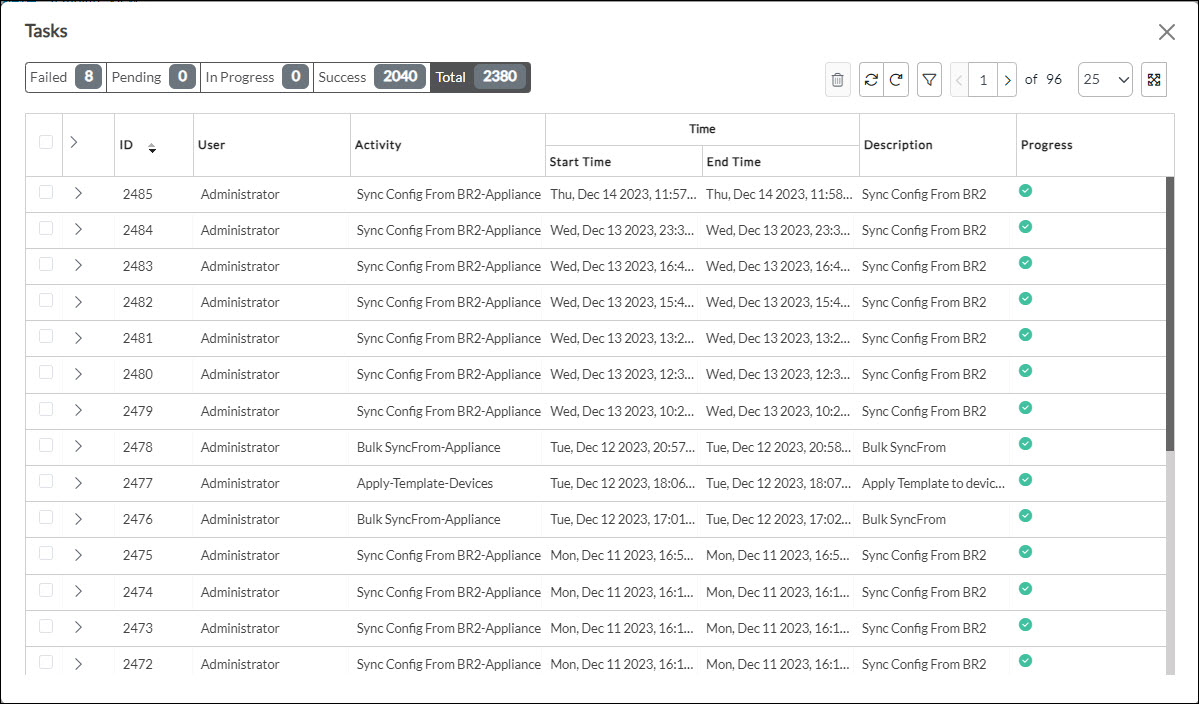Click the expand fullscreen icon

(1154, 80)
